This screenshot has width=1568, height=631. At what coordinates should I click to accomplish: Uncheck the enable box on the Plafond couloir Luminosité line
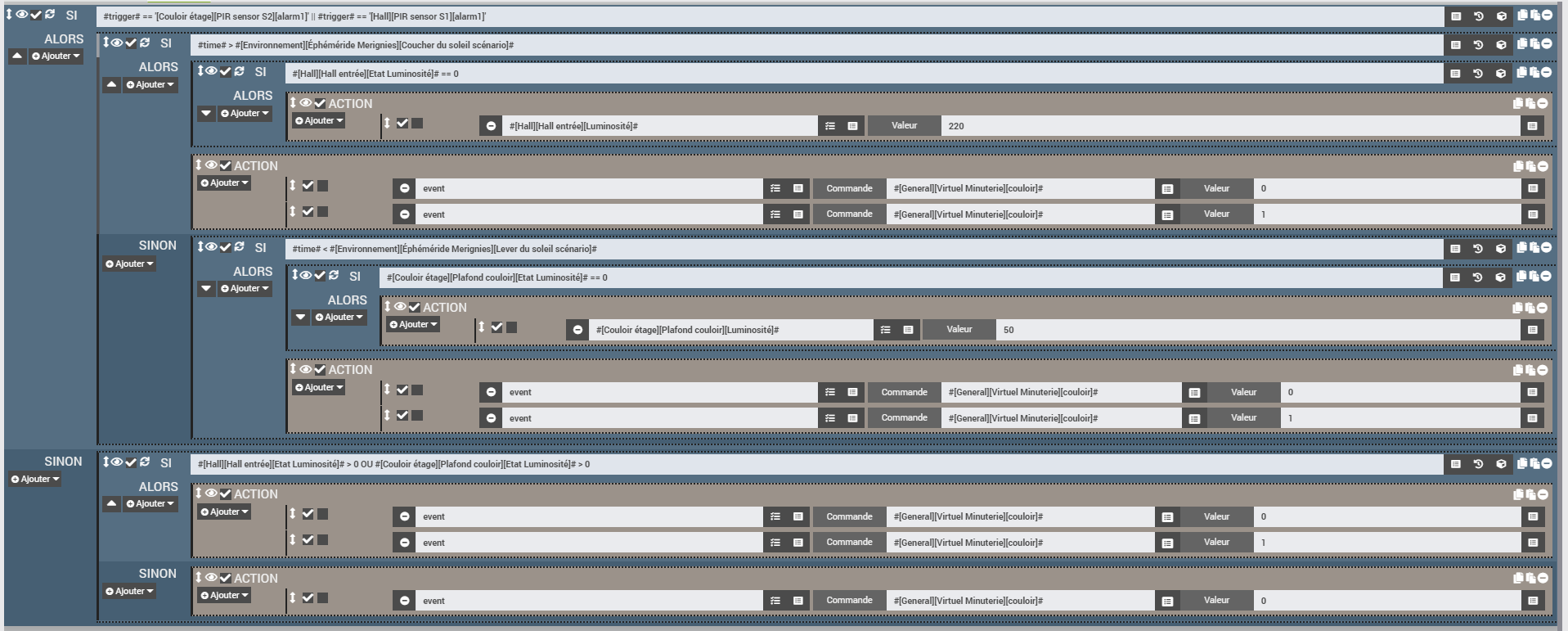point(496,327)
